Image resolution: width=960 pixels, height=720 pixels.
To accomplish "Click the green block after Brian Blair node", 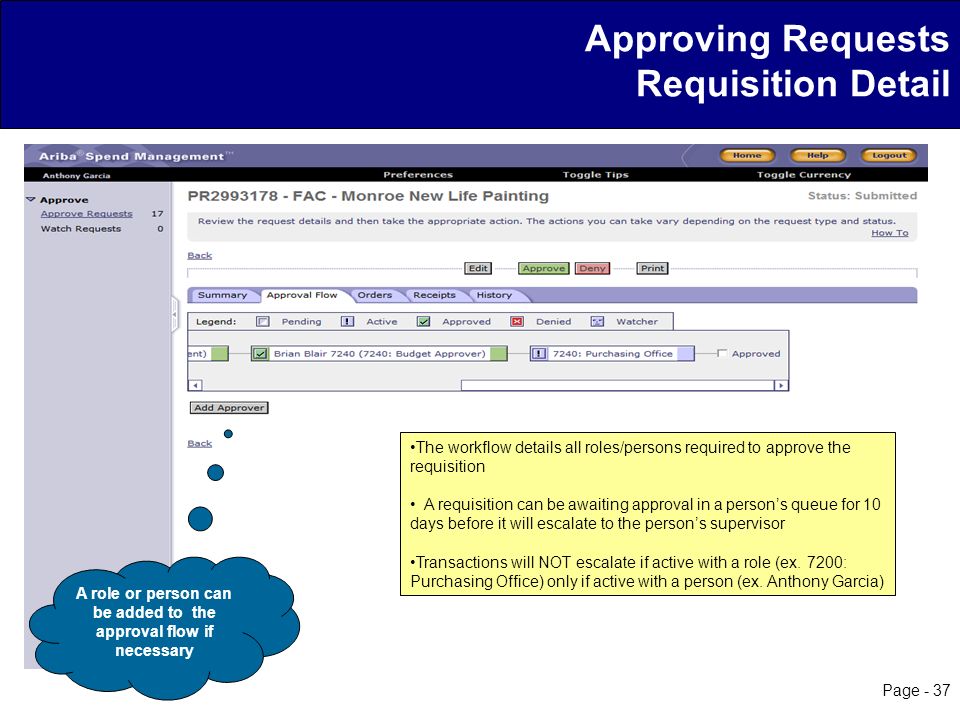I will [498, 354].
